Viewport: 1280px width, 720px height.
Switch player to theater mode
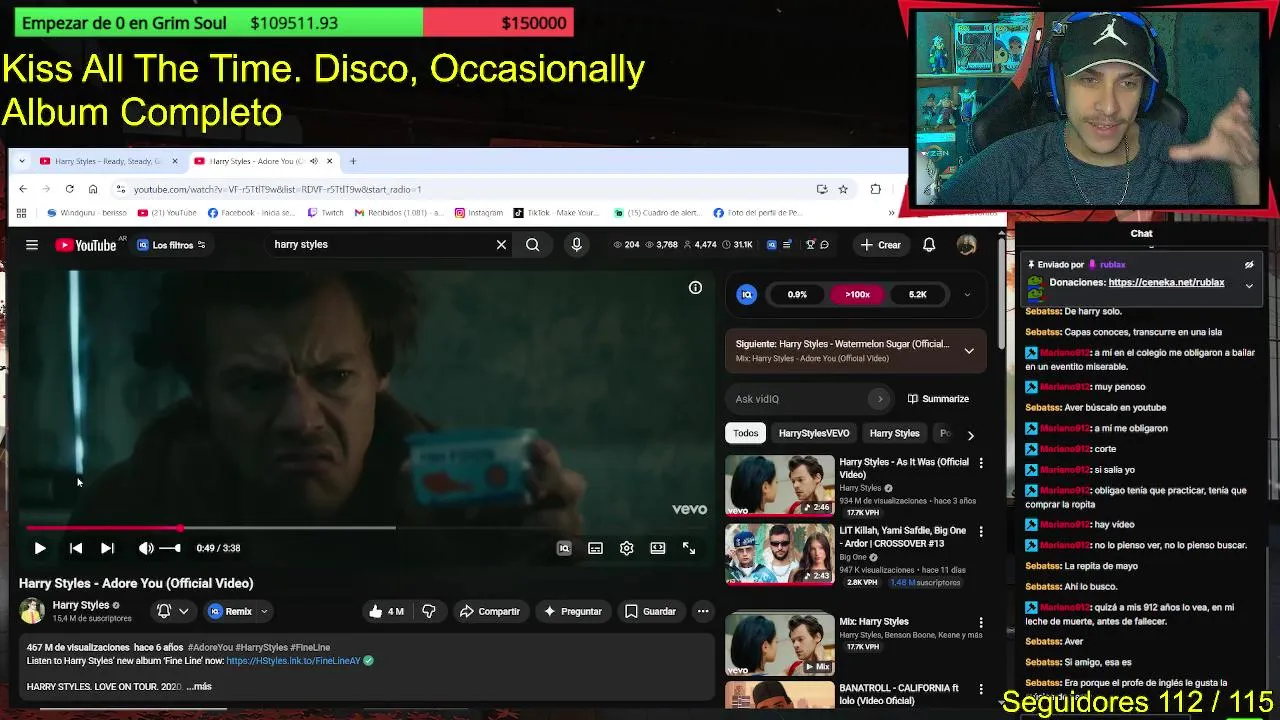pos(658,548)
